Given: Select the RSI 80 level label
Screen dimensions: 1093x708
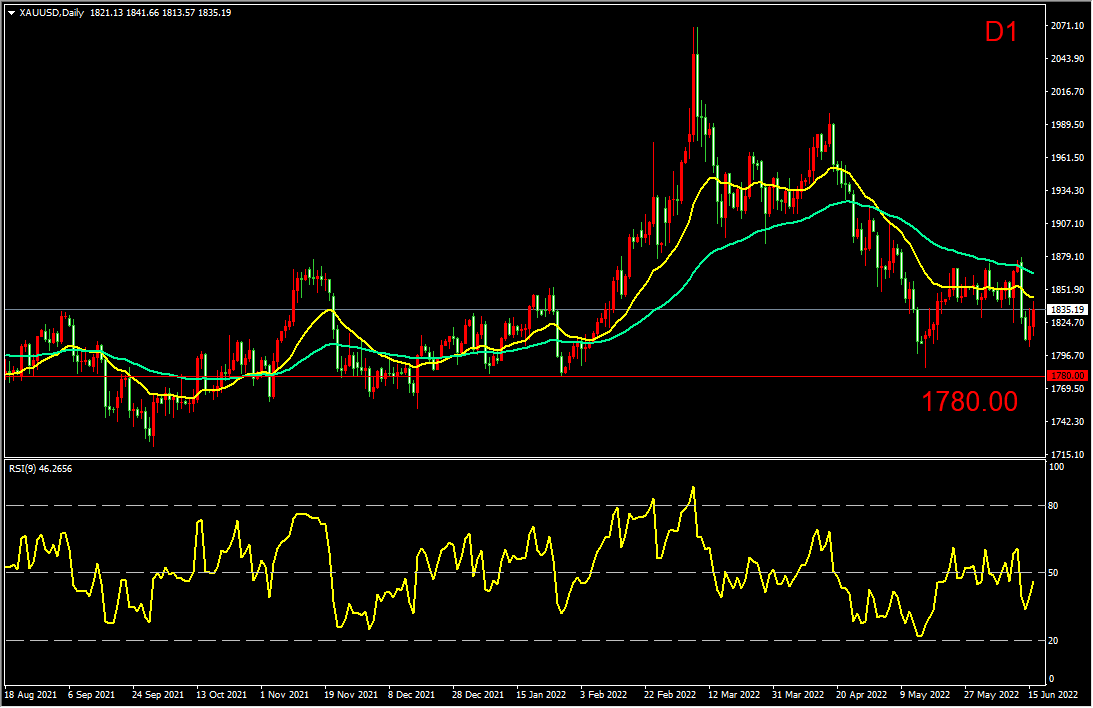Looking at the screenshot, I should [1053, 506].
